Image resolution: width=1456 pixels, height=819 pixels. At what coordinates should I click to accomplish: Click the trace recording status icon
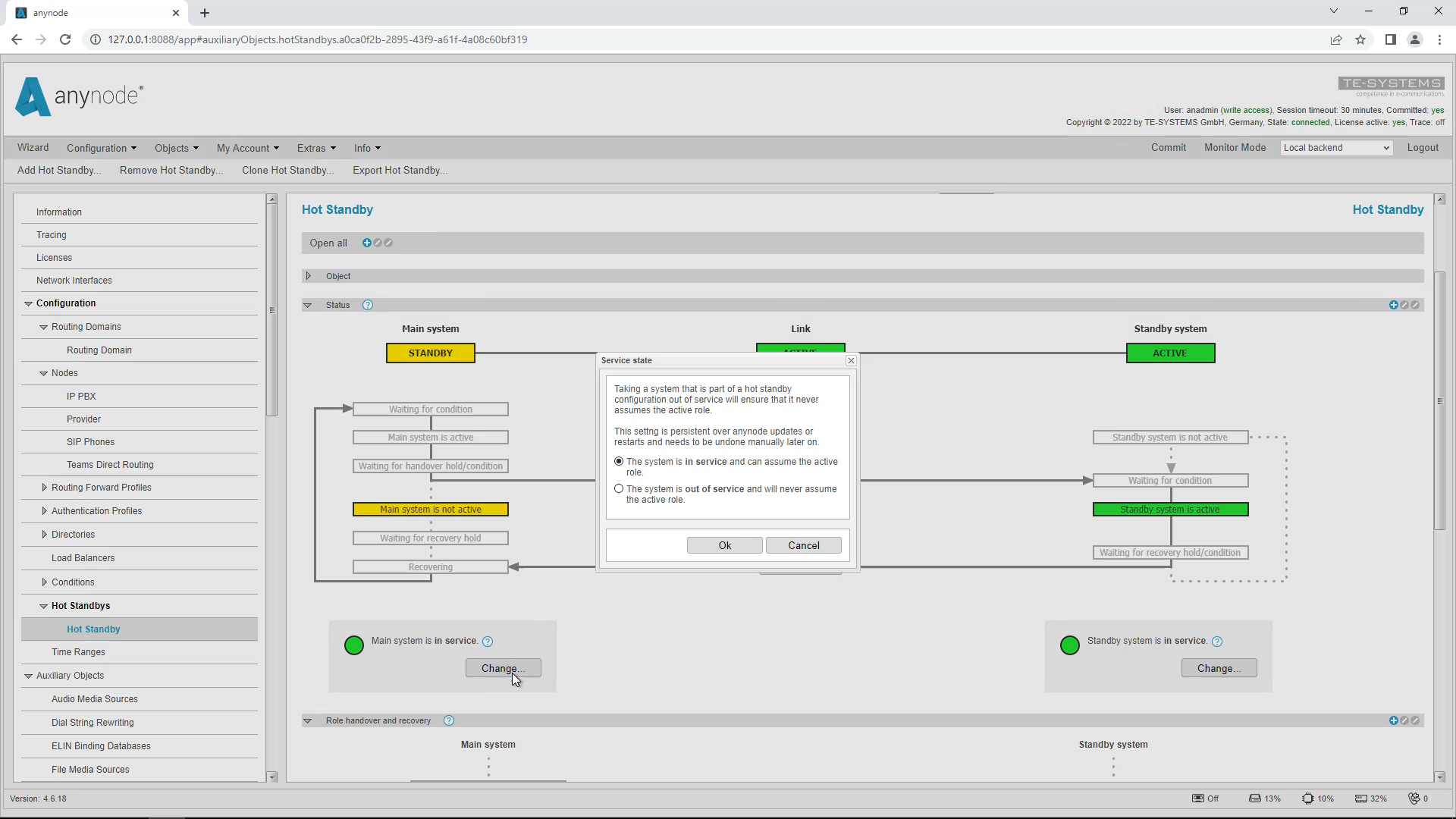point(1198,799)
